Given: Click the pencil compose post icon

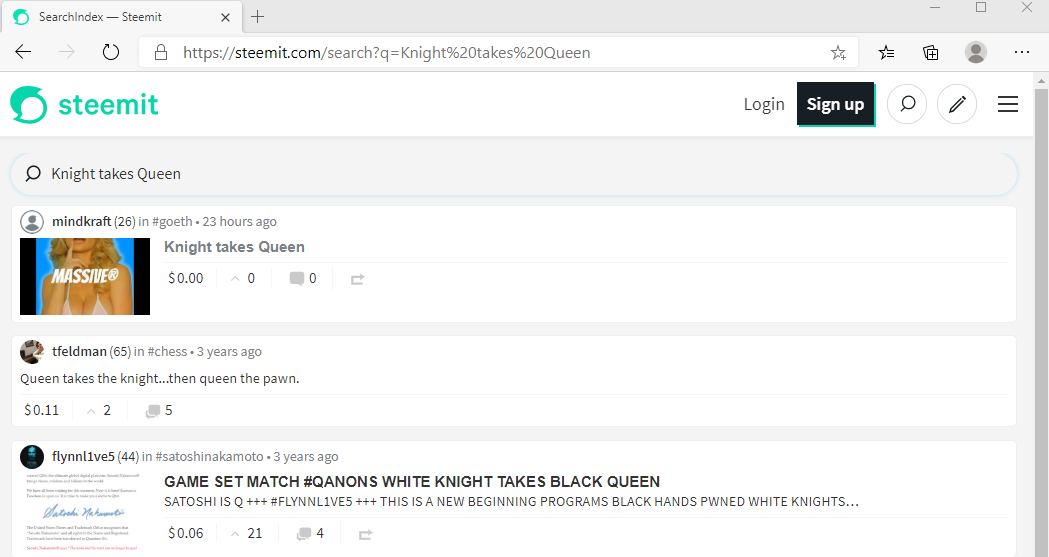Looking at the screenshot, I should point(957,104).
